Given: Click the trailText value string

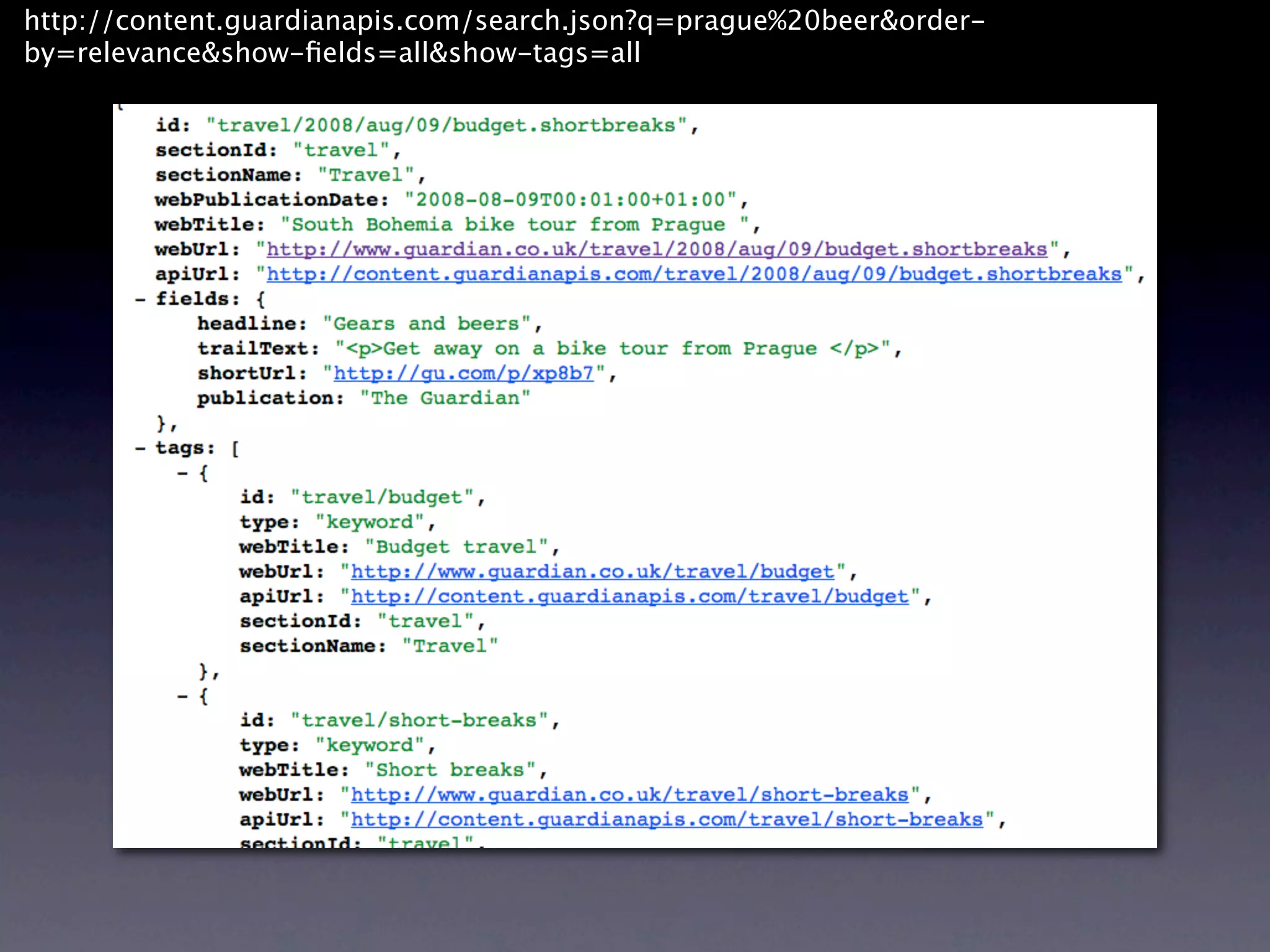Looking at the screenshot, I should pos(613,349).
